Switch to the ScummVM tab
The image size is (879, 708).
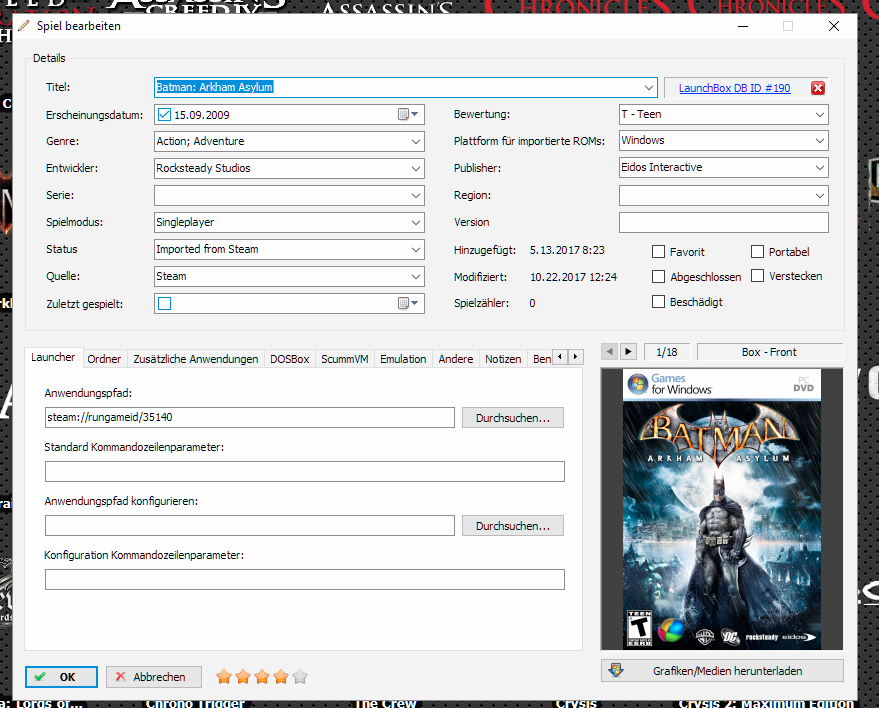pyautogui.click(x=345, y=359)
